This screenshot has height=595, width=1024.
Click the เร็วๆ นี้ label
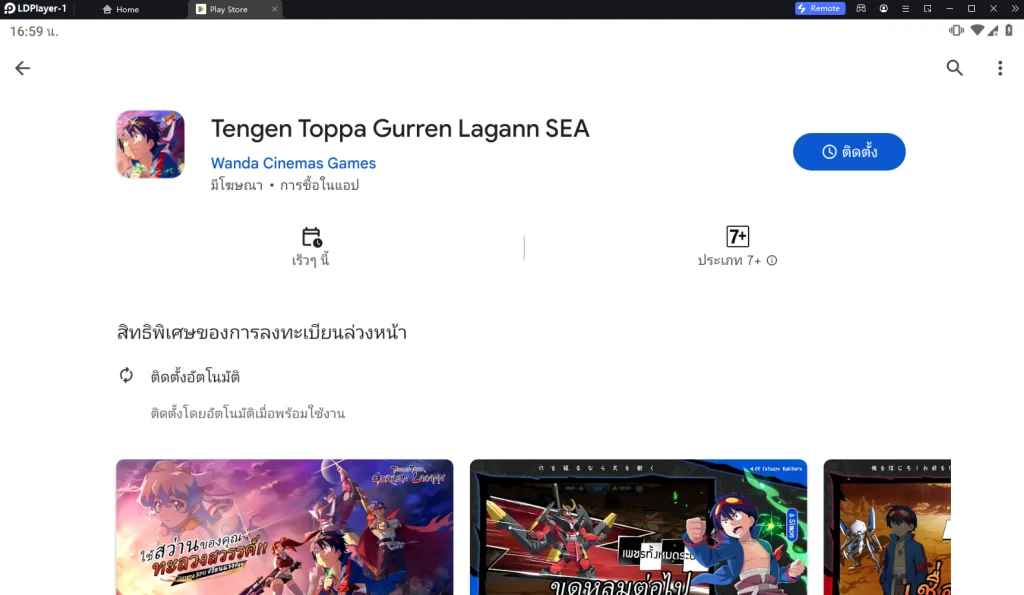pos(311,260)
